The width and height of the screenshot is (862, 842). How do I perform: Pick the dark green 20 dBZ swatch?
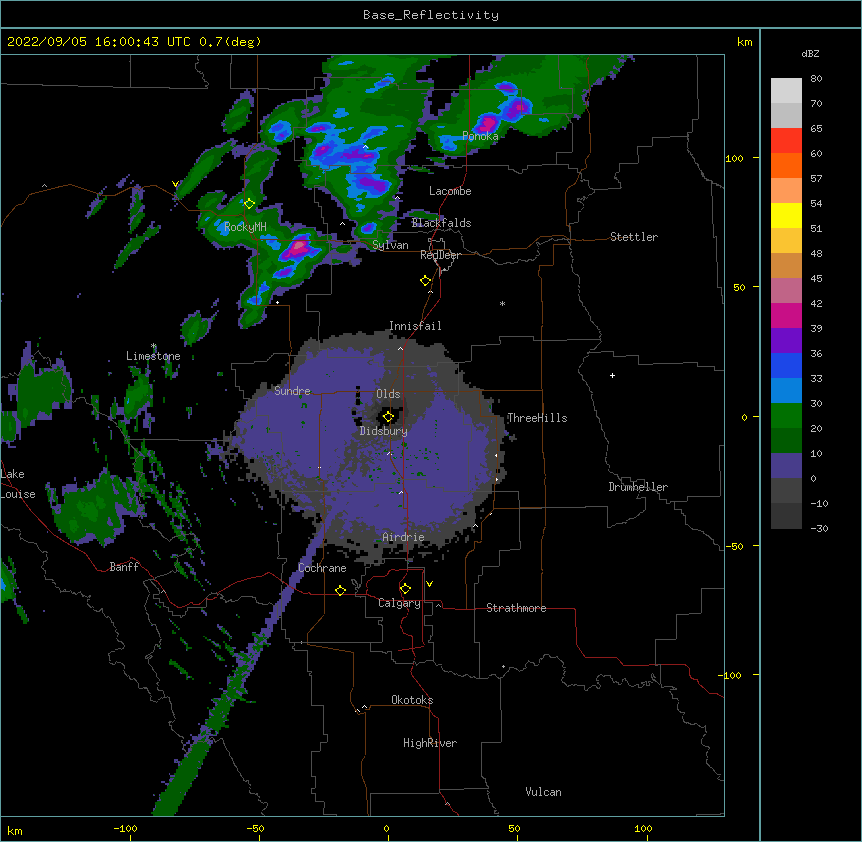point(786,440)
